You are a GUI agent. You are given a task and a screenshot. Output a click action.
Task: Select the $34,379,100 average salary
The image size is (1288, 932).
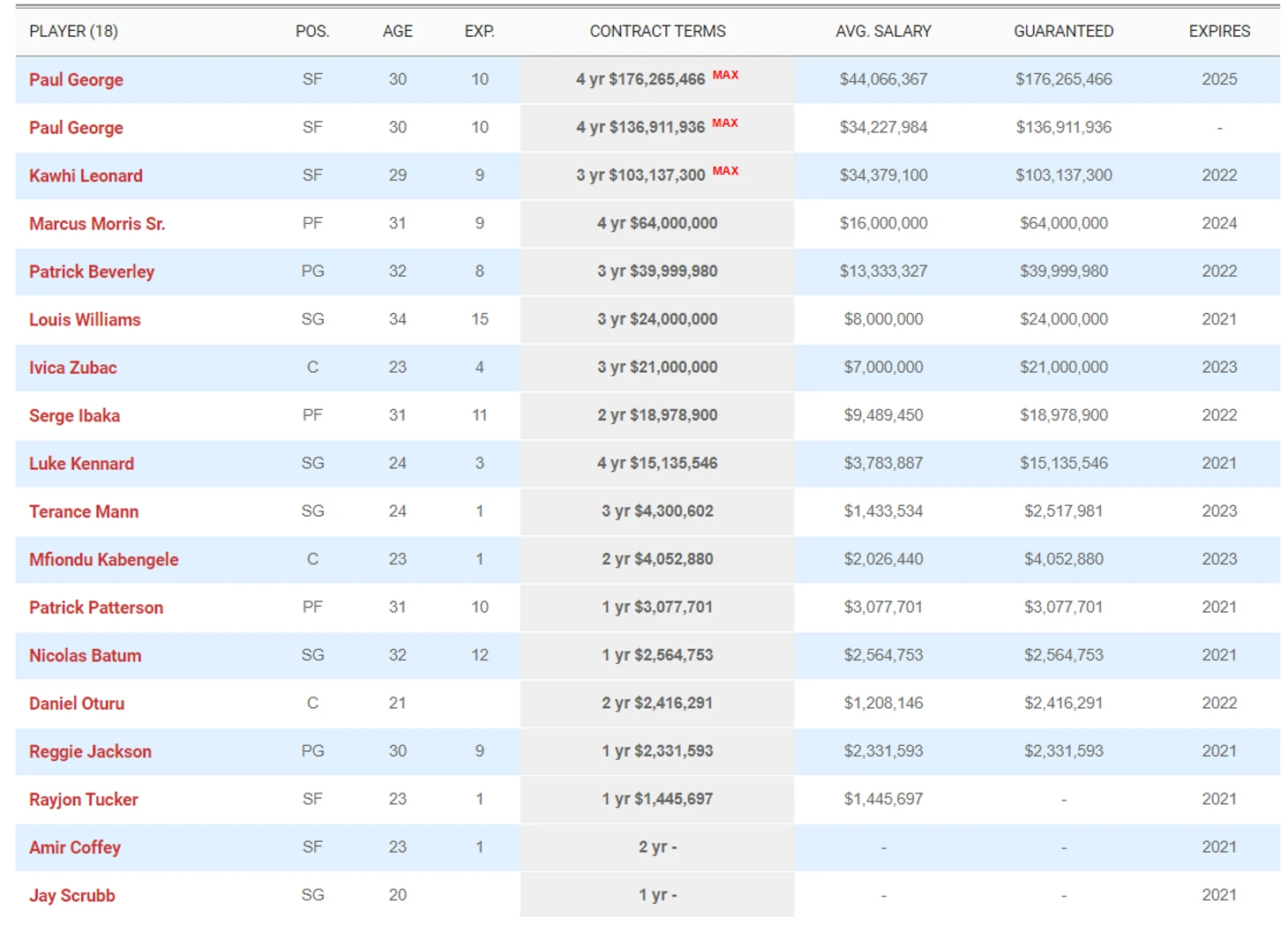click(x=883, y=175)
